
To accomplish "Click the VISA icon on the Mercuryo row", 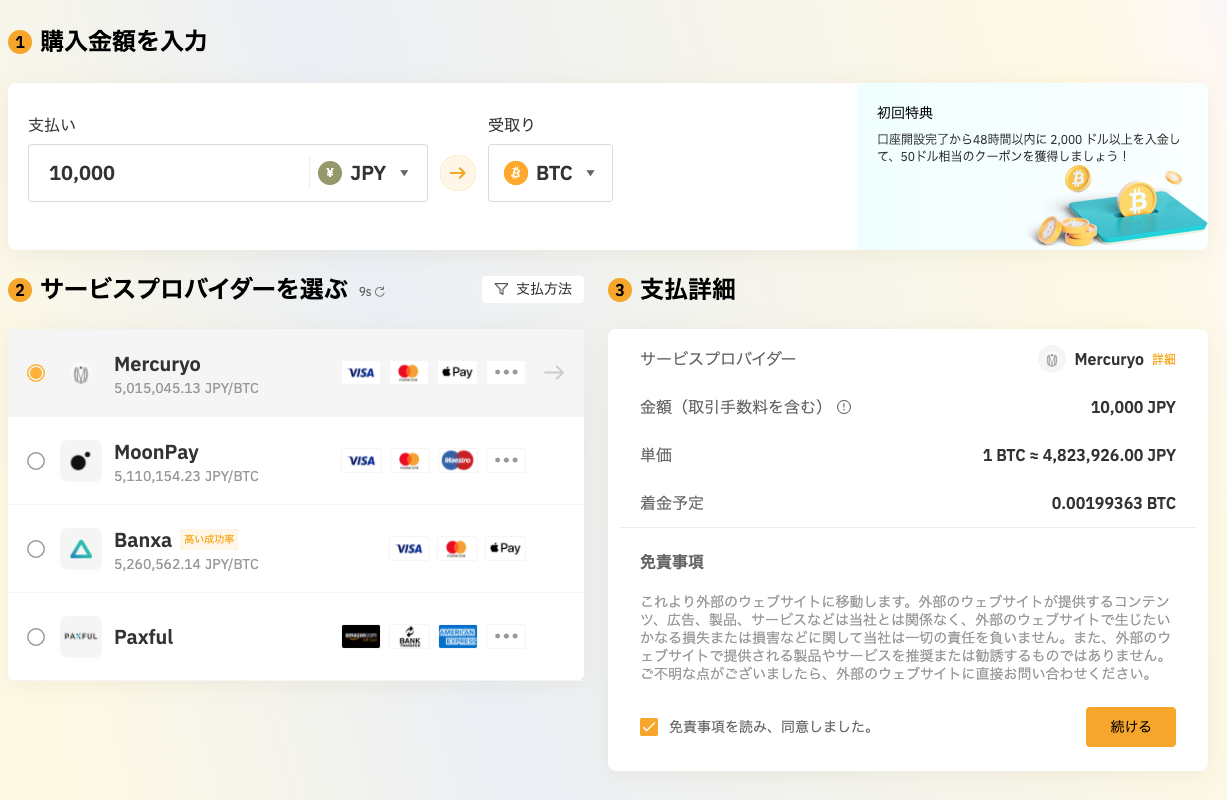I will click(x=361, y=372).
